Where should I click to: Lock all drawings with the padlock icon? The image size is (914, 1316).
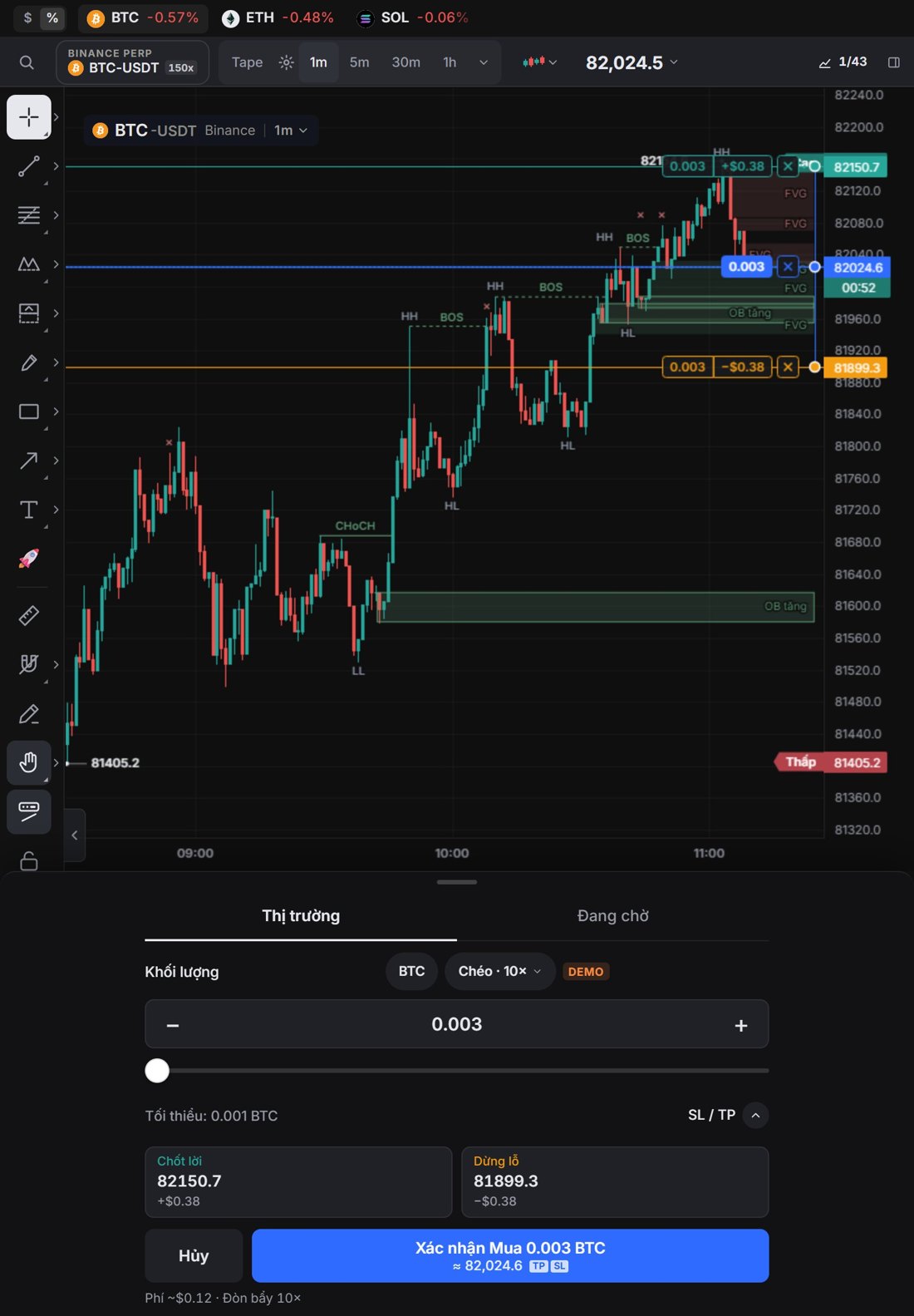tap(29, 860)
